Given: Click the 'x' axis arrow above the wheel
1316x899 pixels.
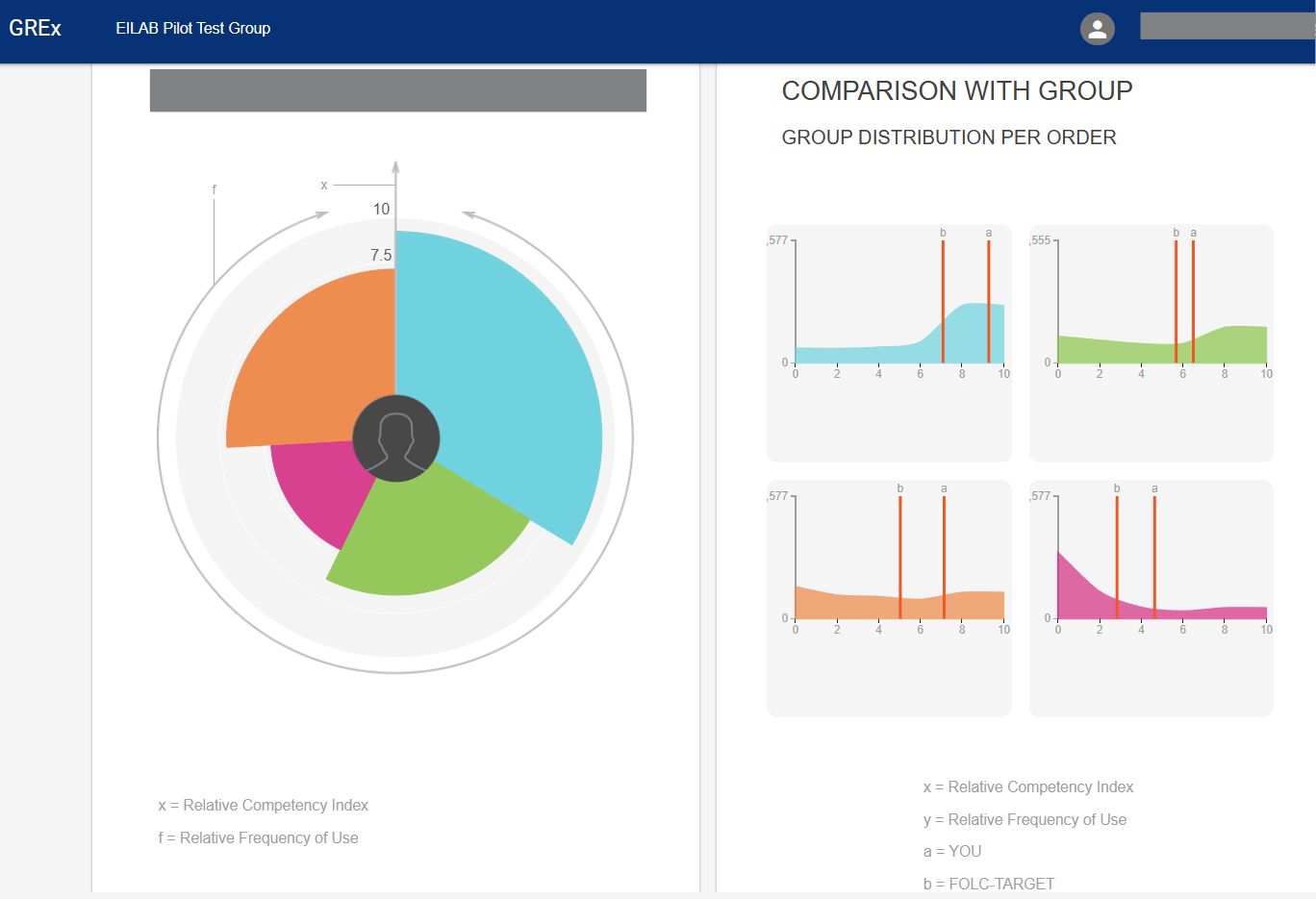Looking at the screenshot, I should [x=324, y=184].
